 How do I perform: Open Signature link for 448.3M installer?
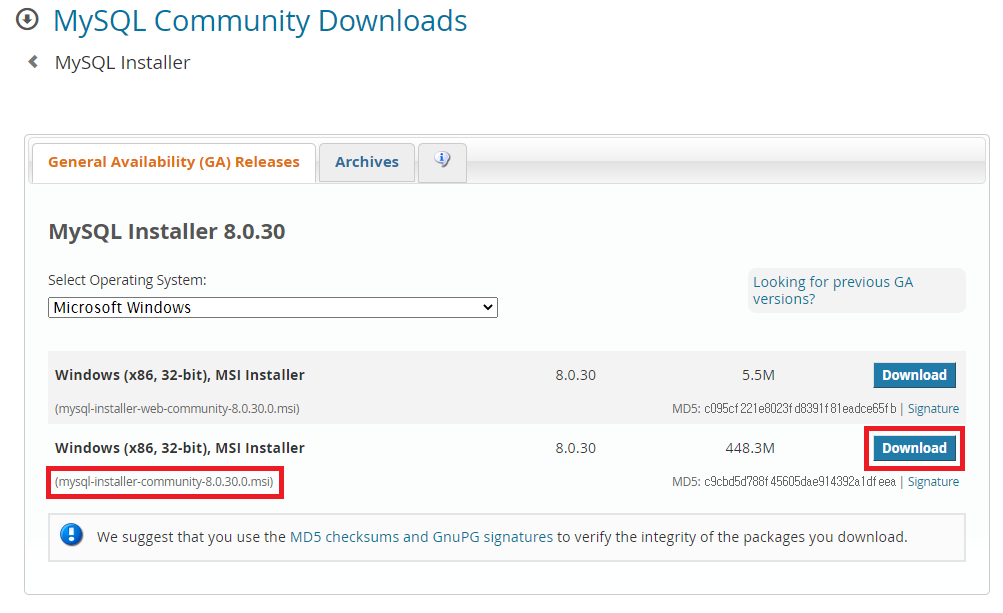click(x=933, y=481)
